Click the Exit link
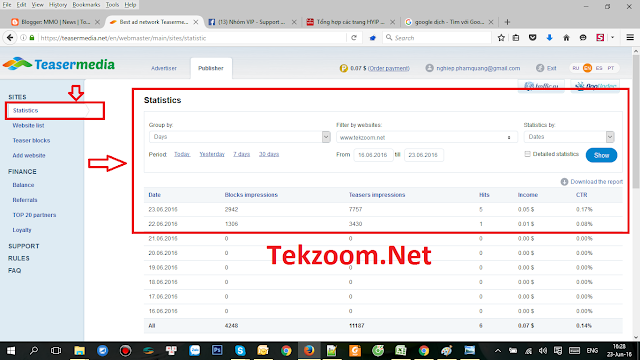Viewport: 640px width, 360px height. 551,68
